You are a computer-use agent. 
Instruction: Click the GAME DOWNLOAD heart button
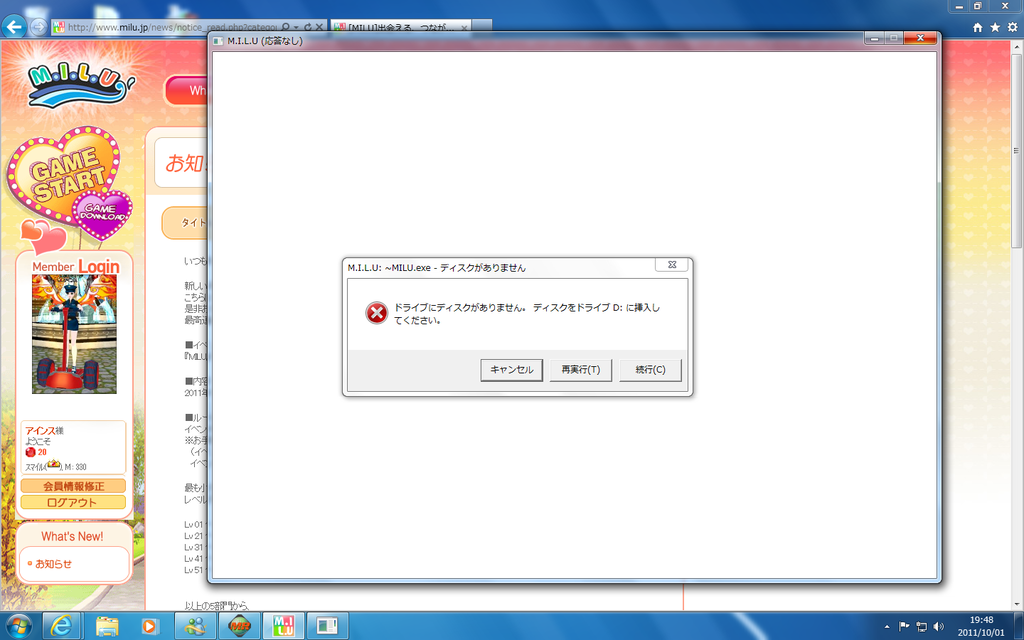(103, 214)
